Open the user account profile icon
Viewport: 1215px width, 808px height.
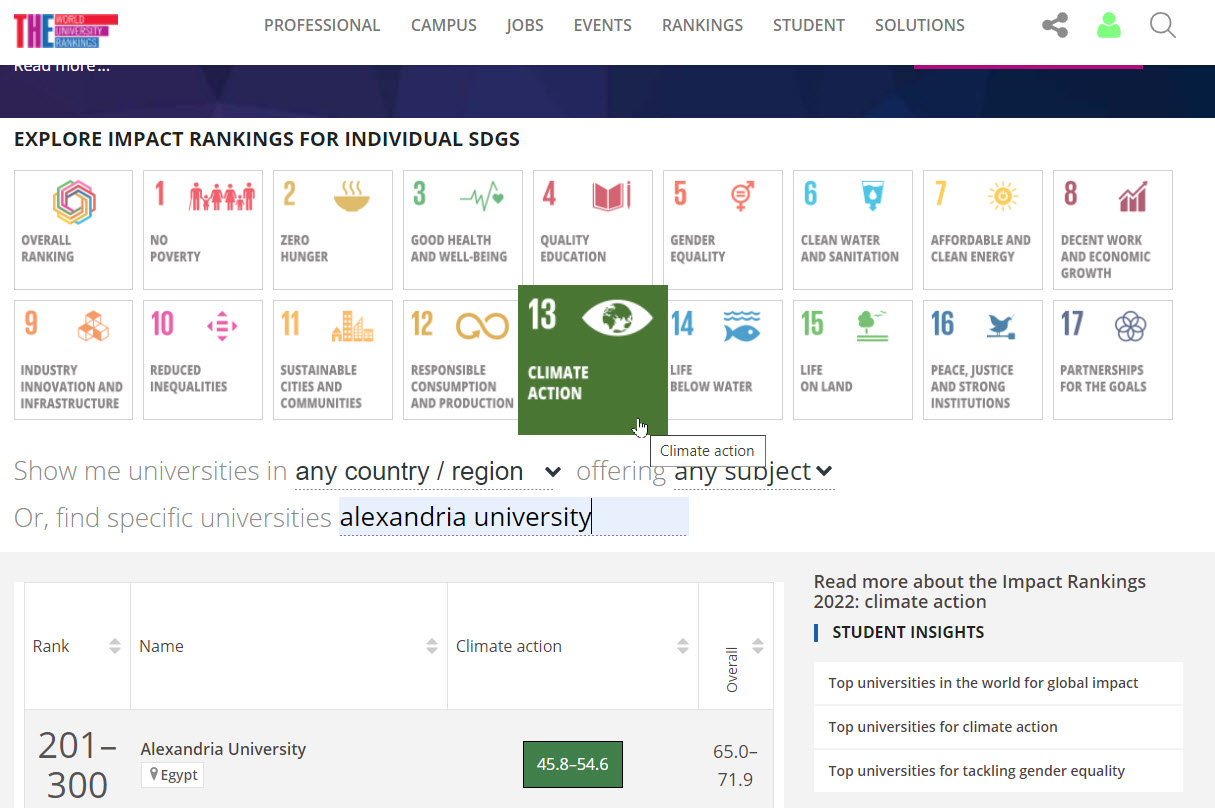[x=1108, y=25]
